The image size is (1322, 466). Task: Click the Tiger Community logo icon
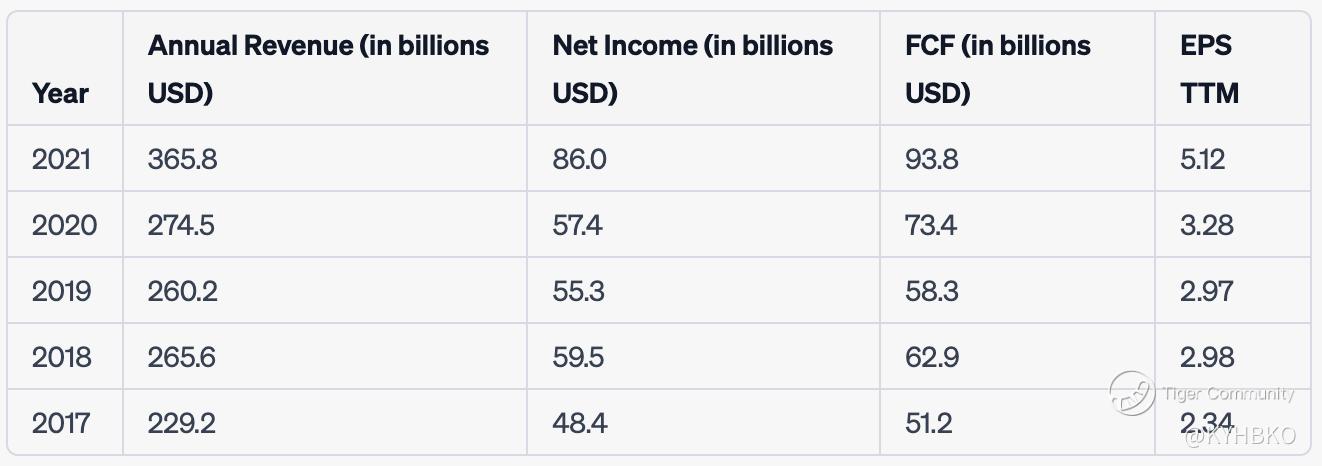[x=1133, y=392]
